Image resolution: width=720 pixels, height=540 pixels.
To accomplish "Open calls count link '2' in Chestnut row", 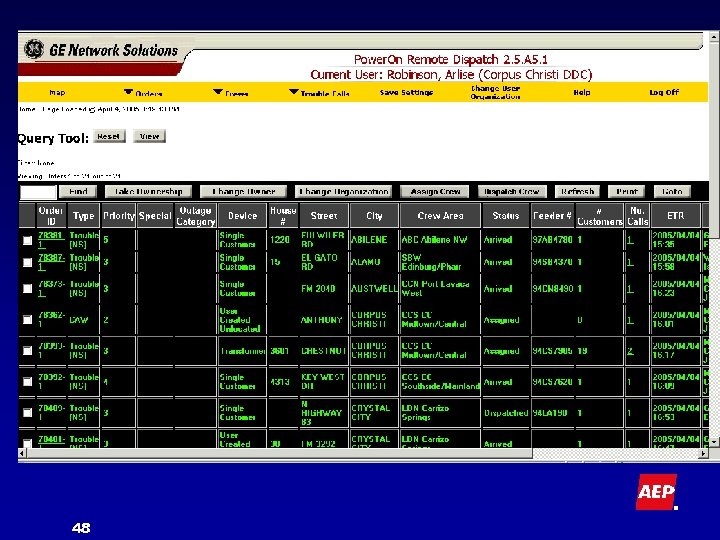I will pyautogui.click(x=630, y=351).
